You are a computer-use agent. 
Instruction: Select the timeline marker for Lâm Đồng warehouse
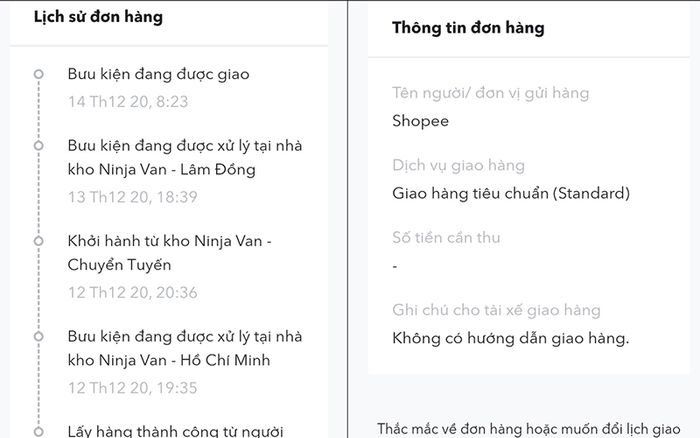(39, 146)
